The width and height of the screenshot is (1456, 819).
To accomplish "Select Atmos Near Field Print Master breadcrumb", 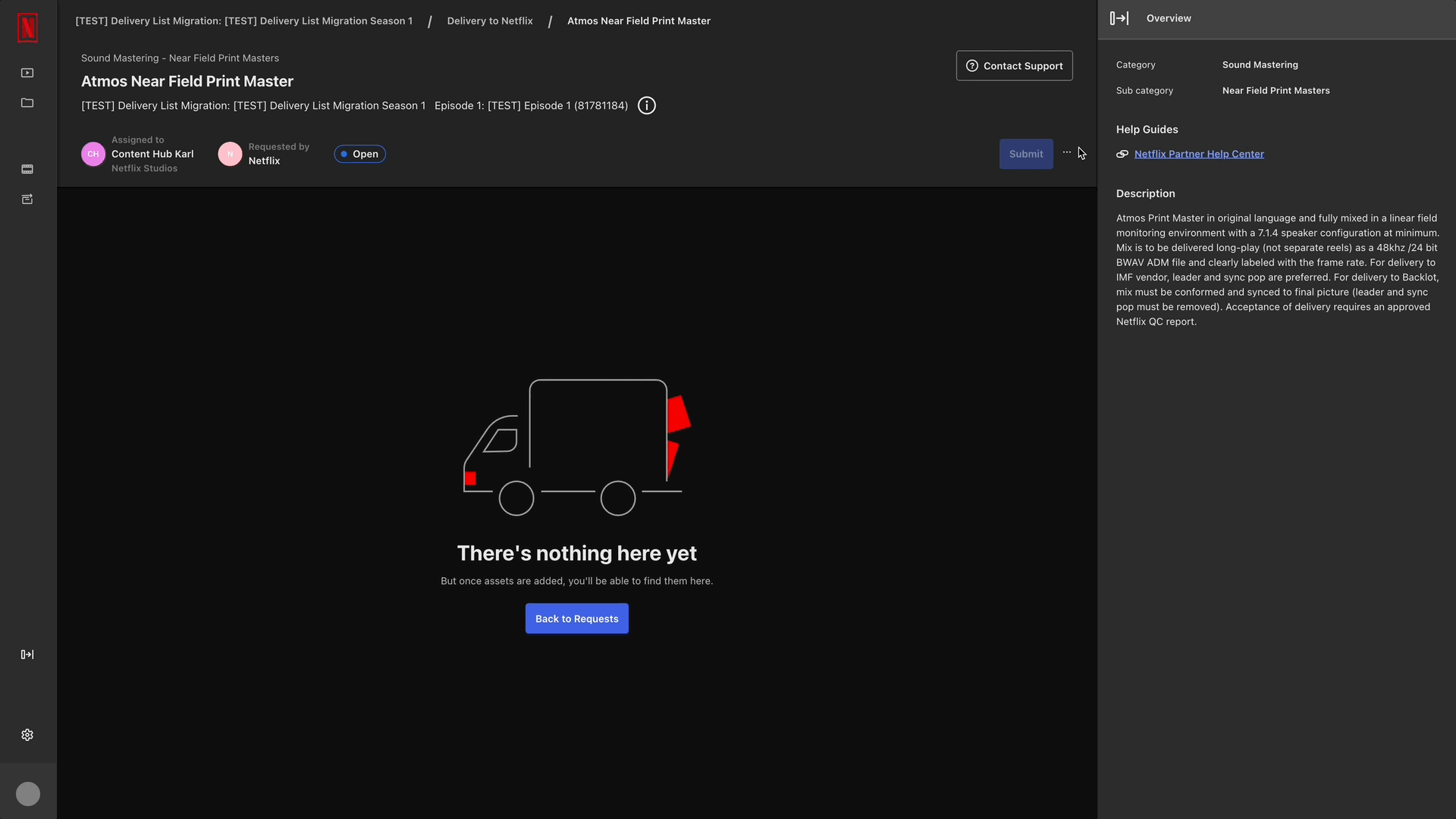I will click(x=639, y=21).
